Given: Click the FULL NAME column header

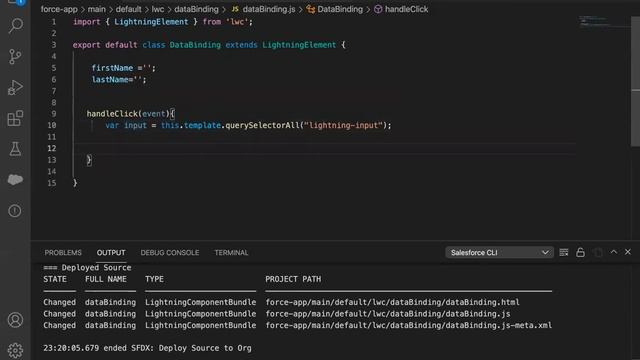Looking at the screenshot, I should [x=106, y=279].
